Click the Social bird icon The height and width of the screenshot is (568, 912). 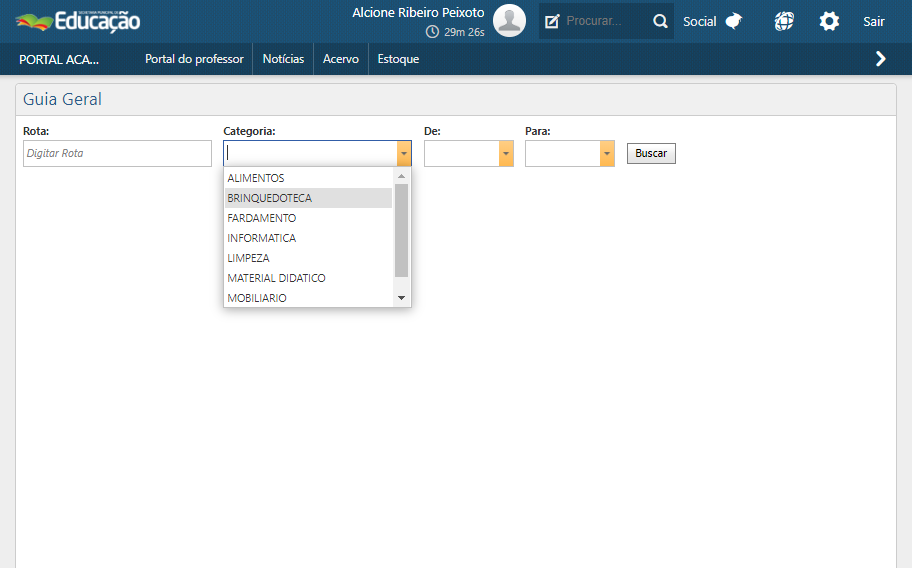[734, 21]
